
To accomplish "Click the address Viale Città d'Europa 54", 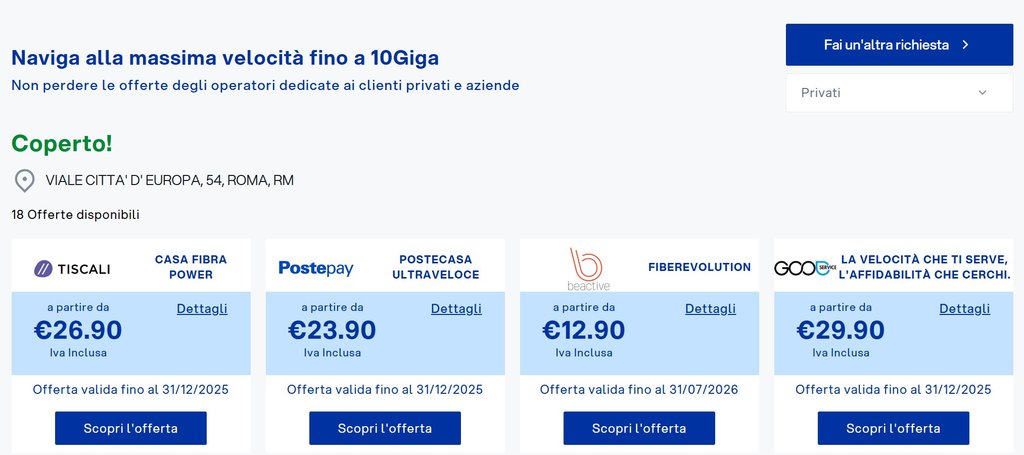I will 170,181.
